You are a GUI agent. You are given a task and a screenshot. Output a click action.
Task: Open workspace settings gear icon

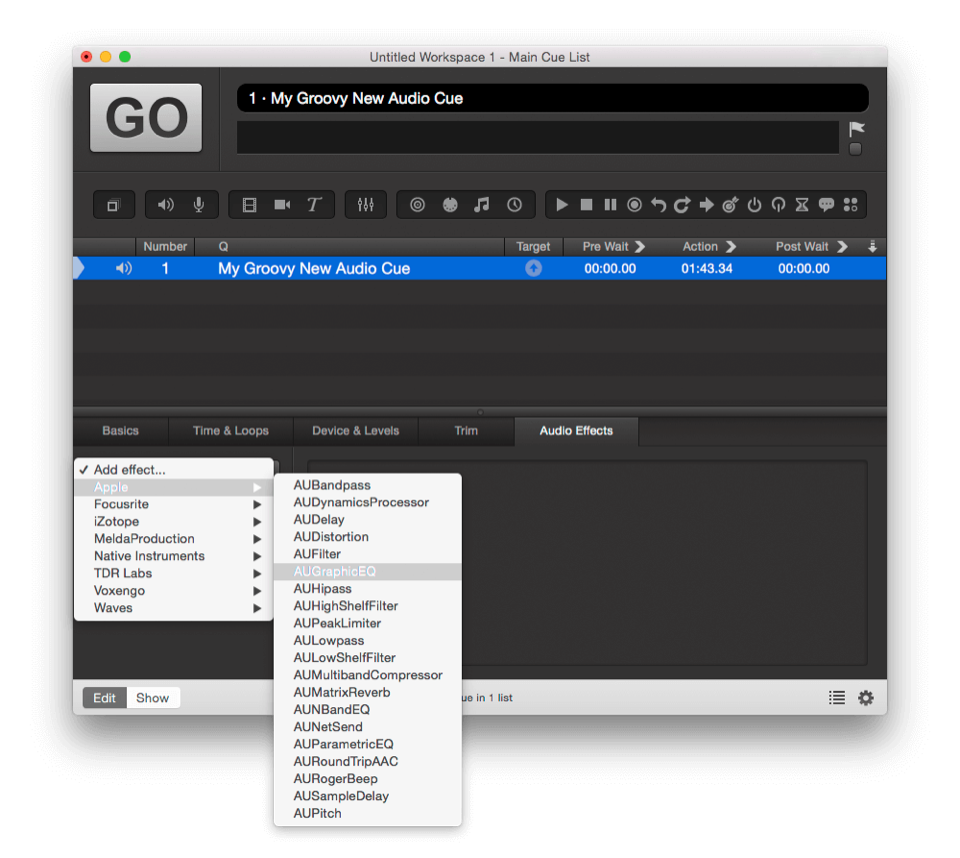point(866,698)
